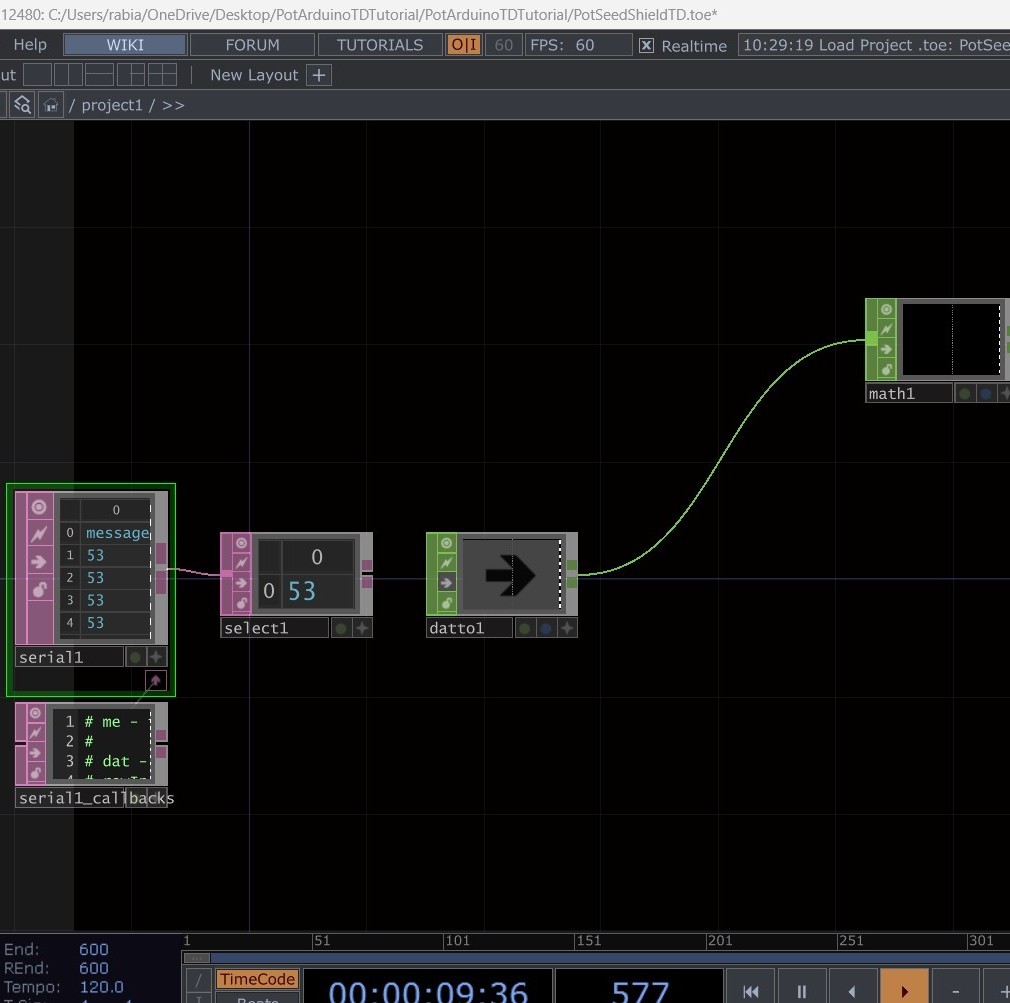
Task: Click the export arrow flag on datto1
Action: click(x=446, y=582)
